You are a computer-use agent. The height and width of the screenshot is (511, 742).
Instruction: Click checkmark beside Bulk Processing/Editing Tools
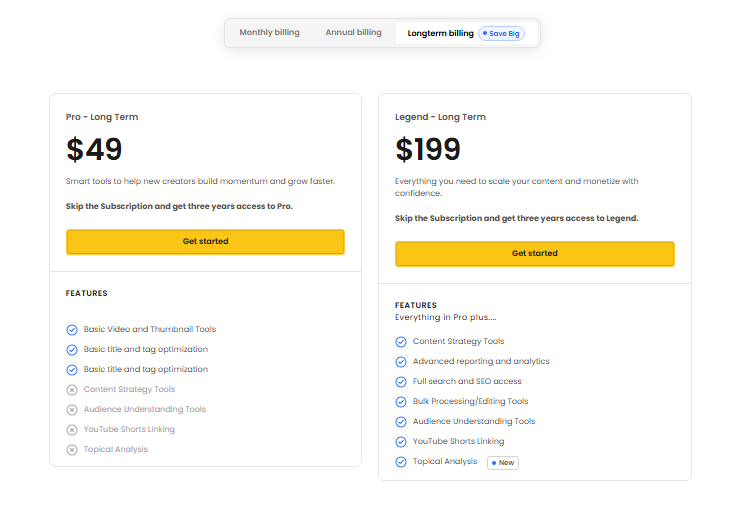pyautogui.click(x=401, y=402)
